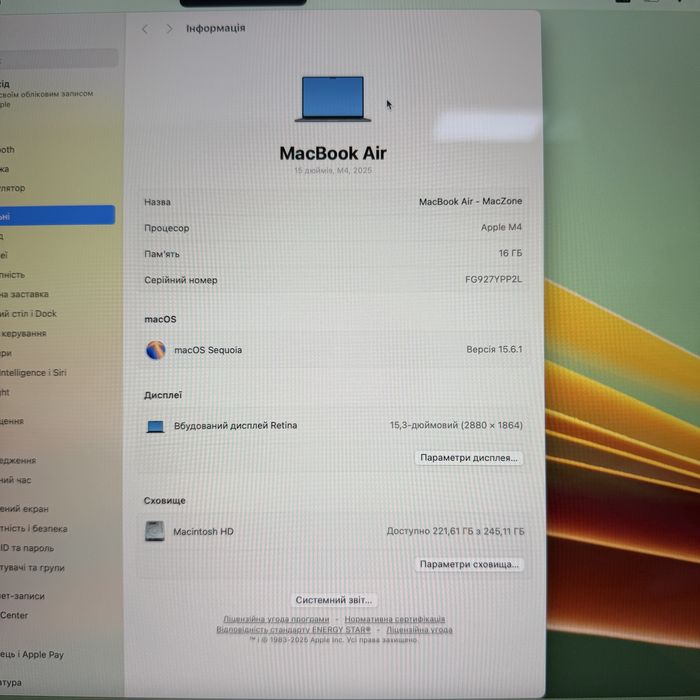Click the MacBook Air laptop illustration
This screenshot has height=700, width=700.
333,99
